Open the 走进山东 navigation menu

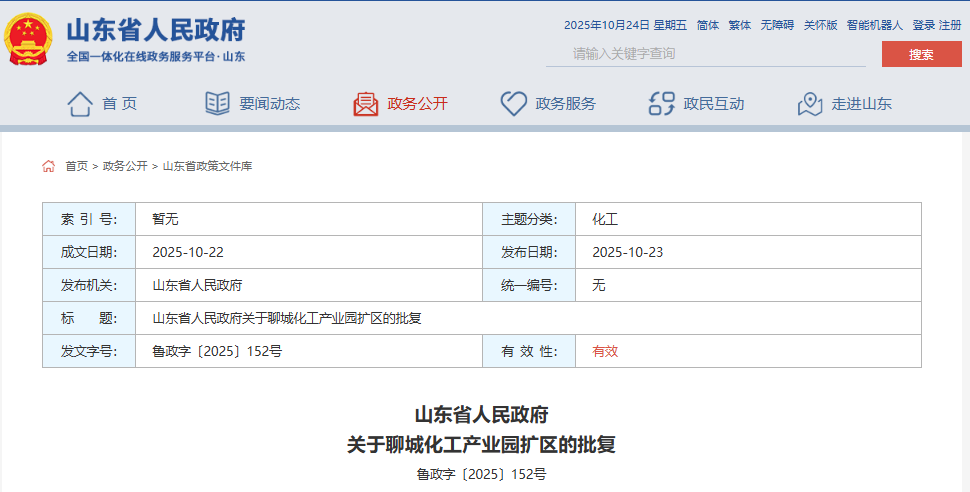(x=861, y=104)
